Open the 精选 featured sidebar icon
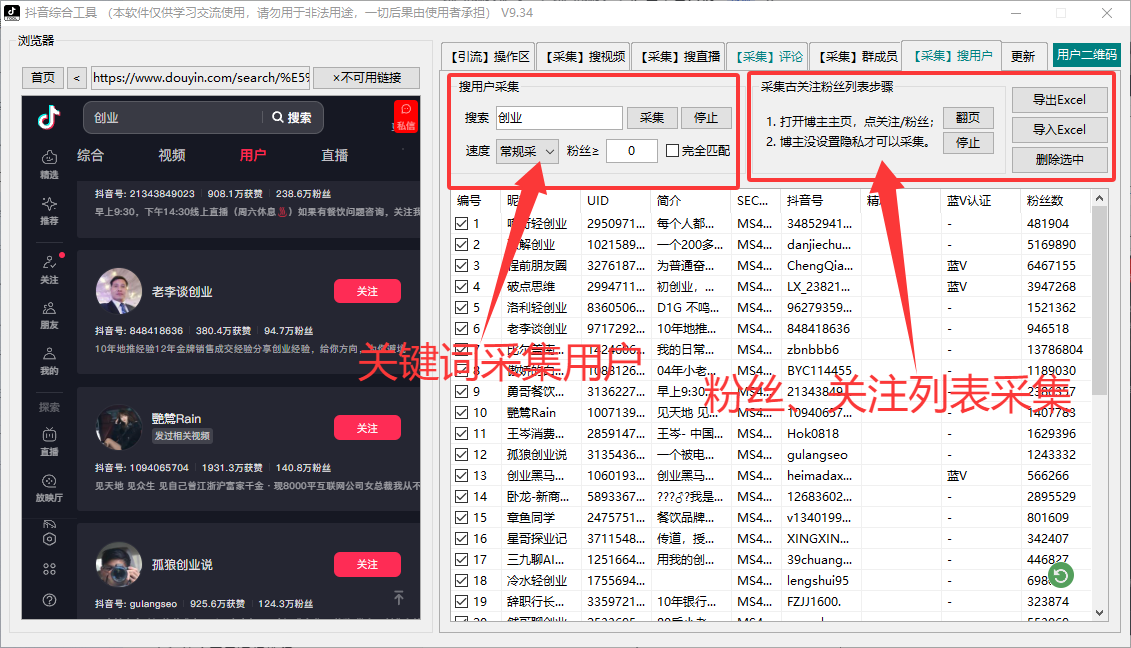 [49, 163]
